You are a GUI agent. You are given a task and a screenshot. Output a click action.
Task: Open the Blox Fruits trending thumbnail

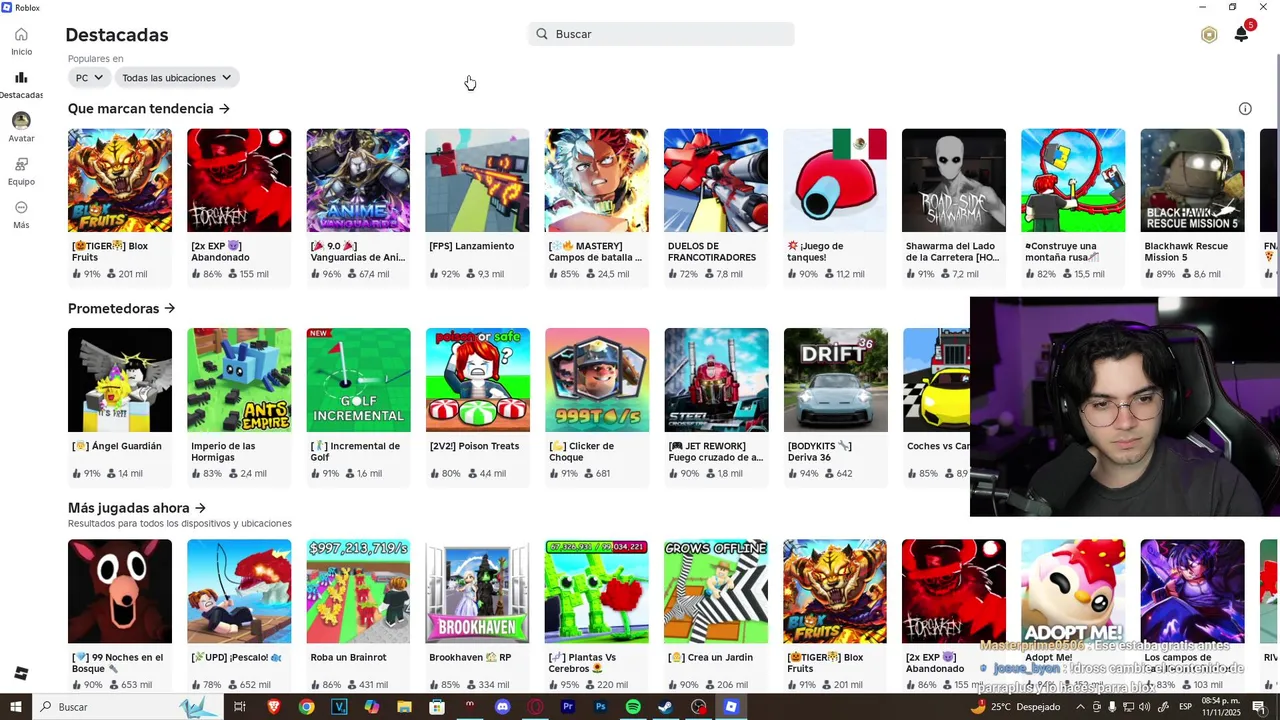coord(120,180)
